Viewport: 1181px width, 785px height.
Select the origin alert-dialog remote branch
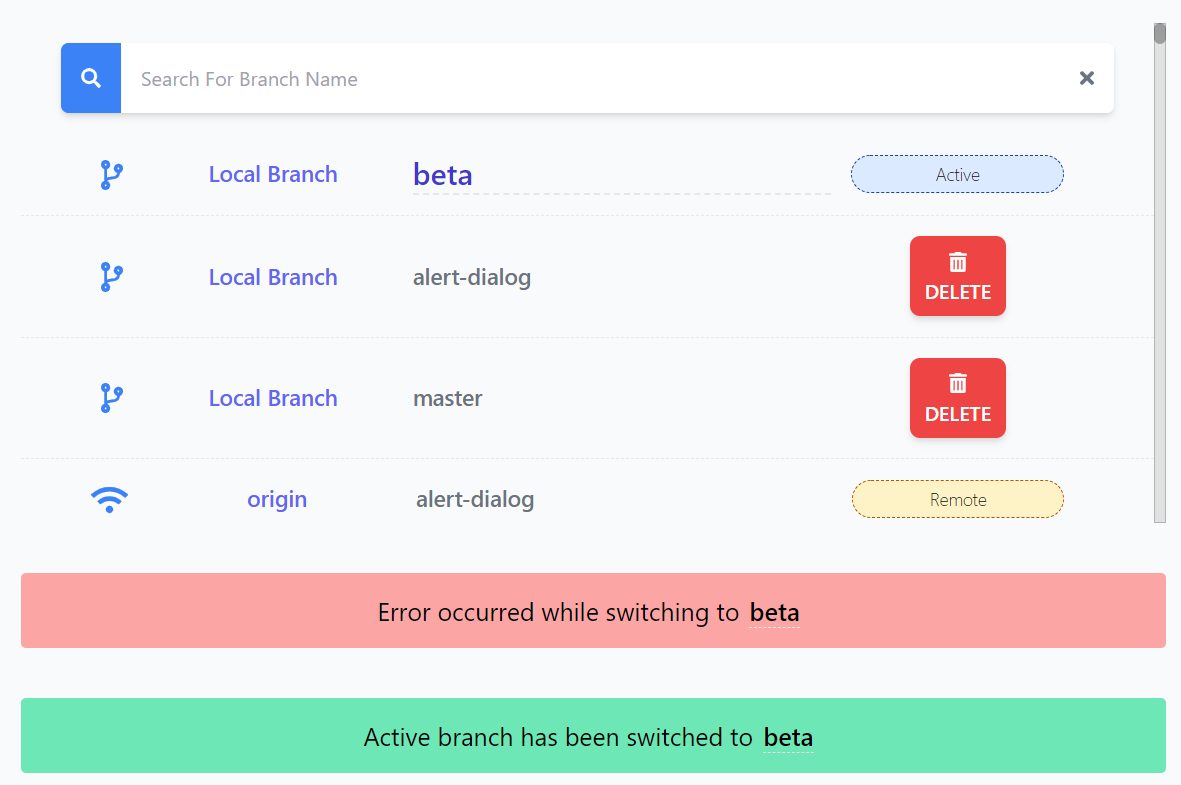pyautogui.click(x=475, y=499)
